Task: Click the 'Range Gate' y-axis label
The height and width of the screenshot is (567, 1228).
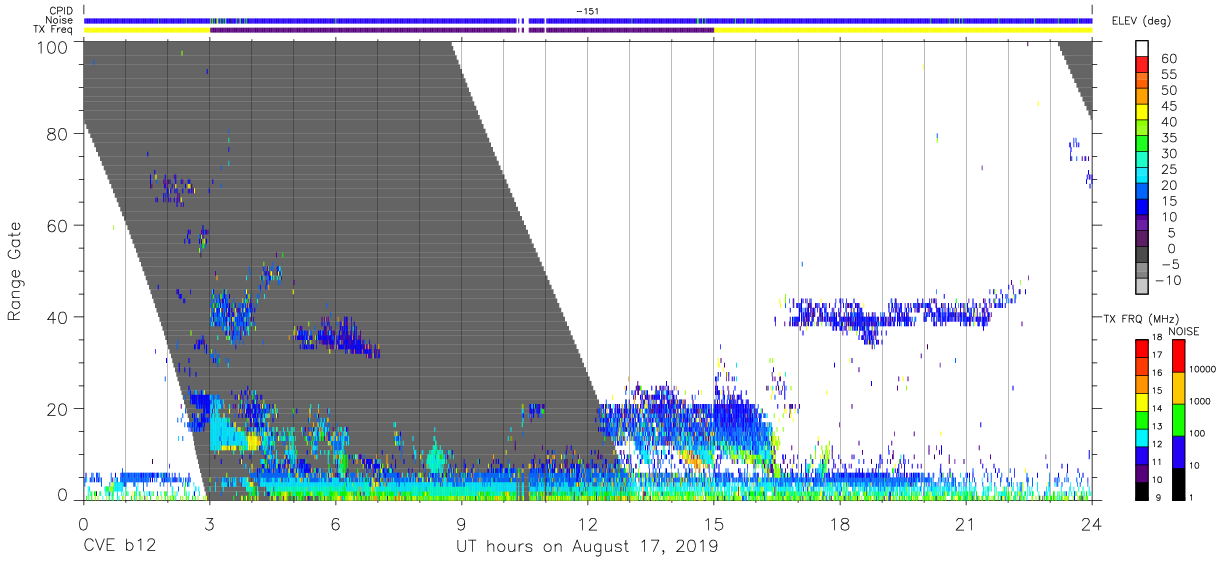Action: (15, 271)
